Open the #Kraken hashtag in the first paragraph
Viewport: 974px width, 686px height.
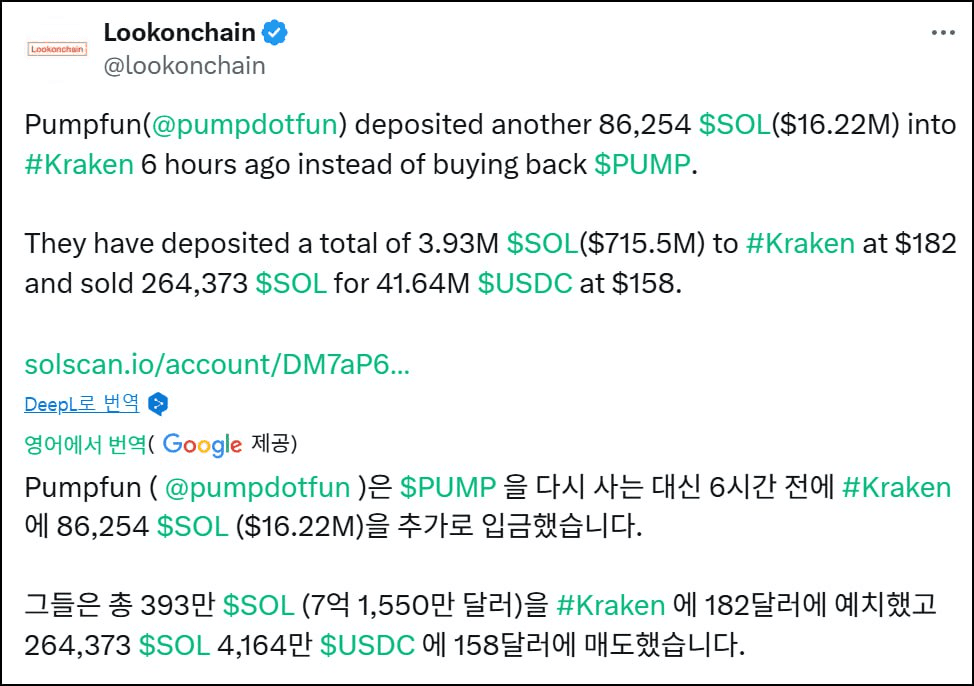79,165
